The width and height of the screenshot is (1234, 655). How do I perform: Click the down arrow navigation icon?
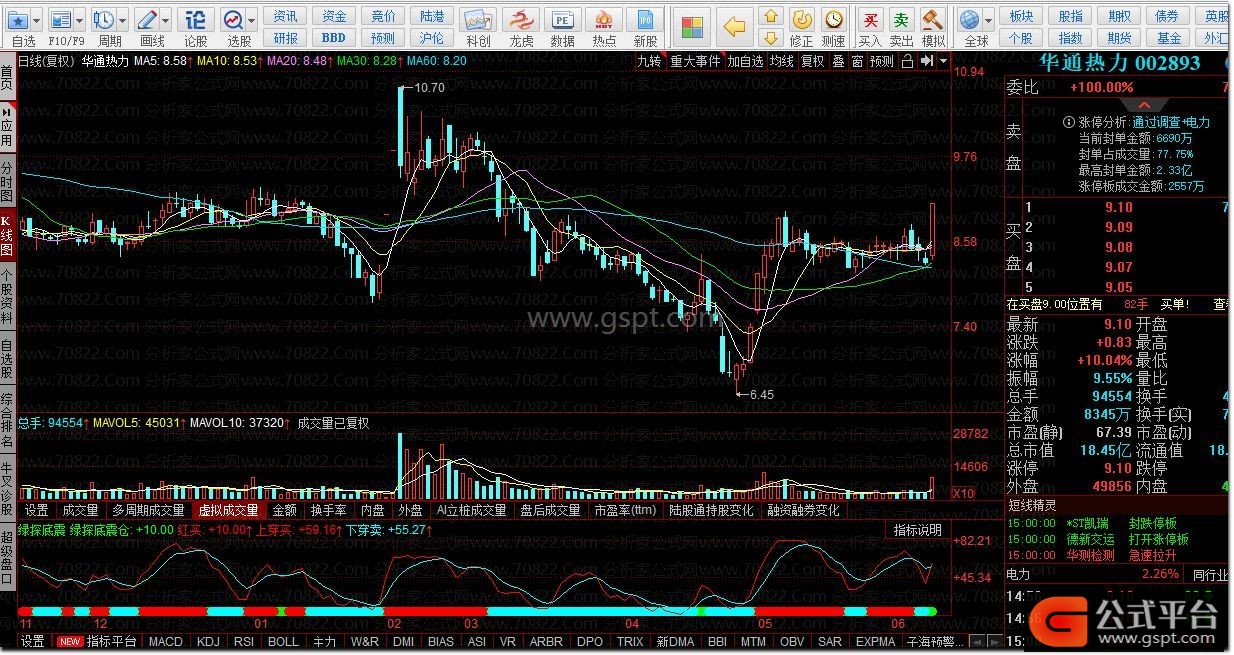770,37
